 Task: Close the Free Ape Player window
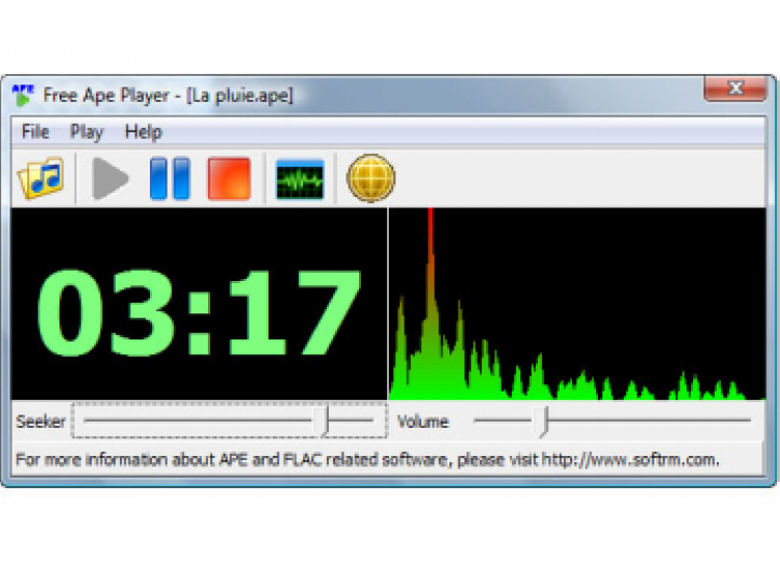pyautogui.click(x=735, y=89)
